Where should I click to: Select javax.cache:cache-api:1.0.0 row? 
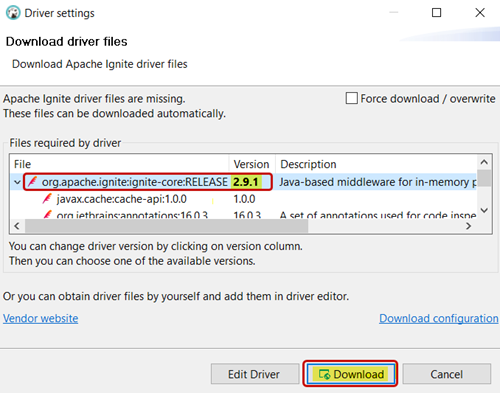(x=243, y=199)
